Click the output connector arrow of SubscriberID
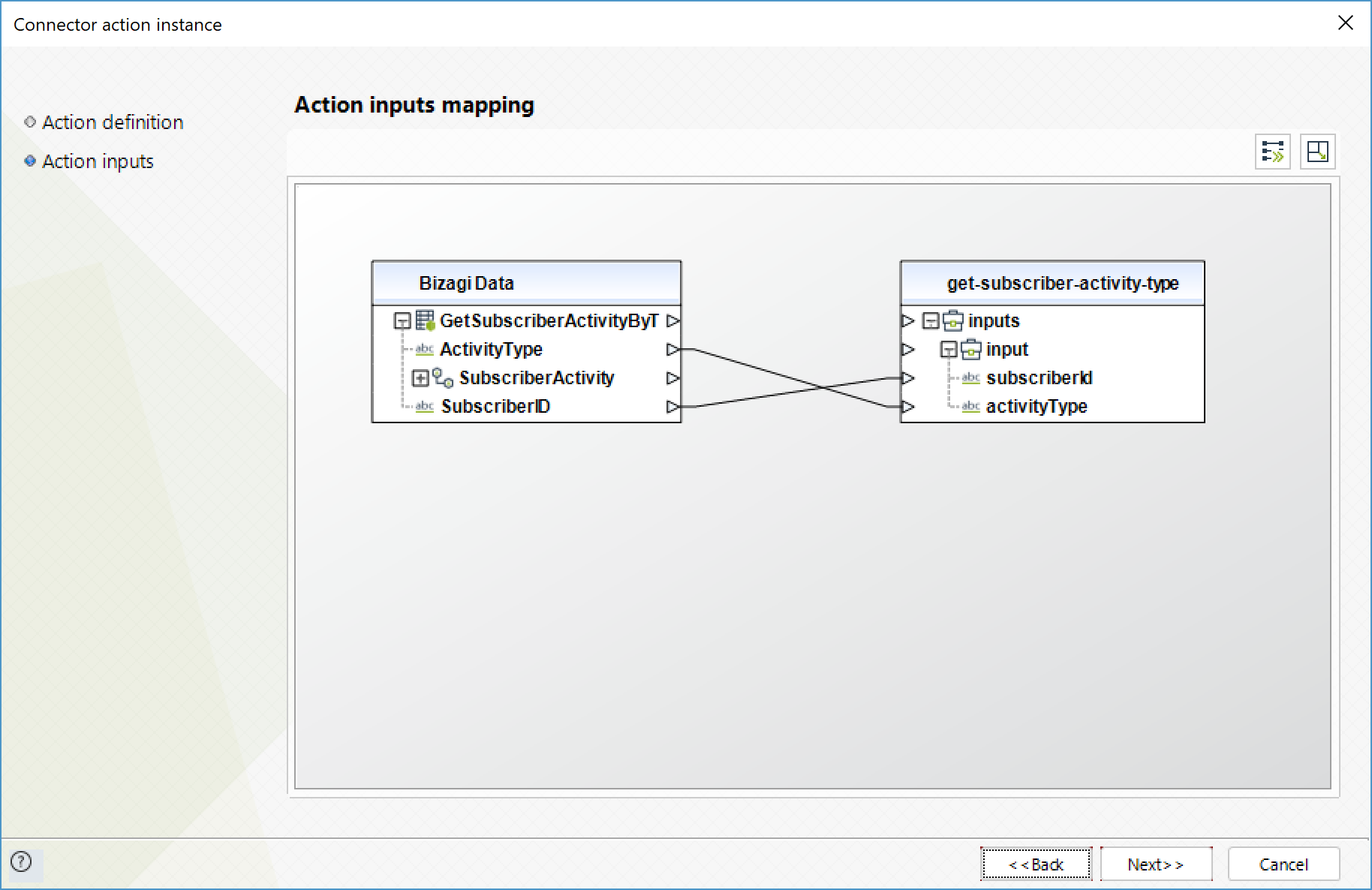The height and width of the screenshot is (890, 1372). 672,407
